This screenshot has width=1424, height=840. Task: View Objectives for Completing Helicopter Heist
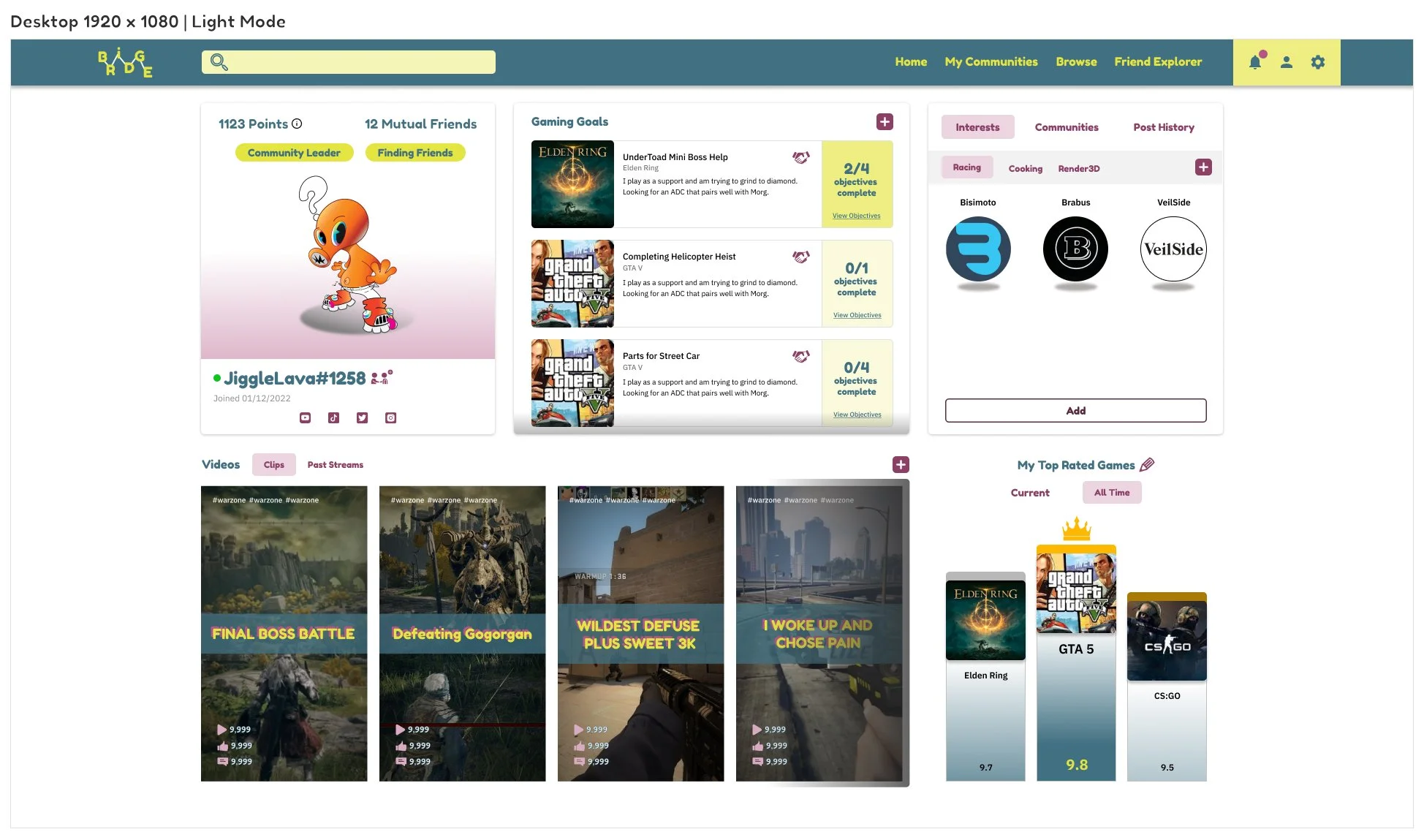tap(857, 315)
